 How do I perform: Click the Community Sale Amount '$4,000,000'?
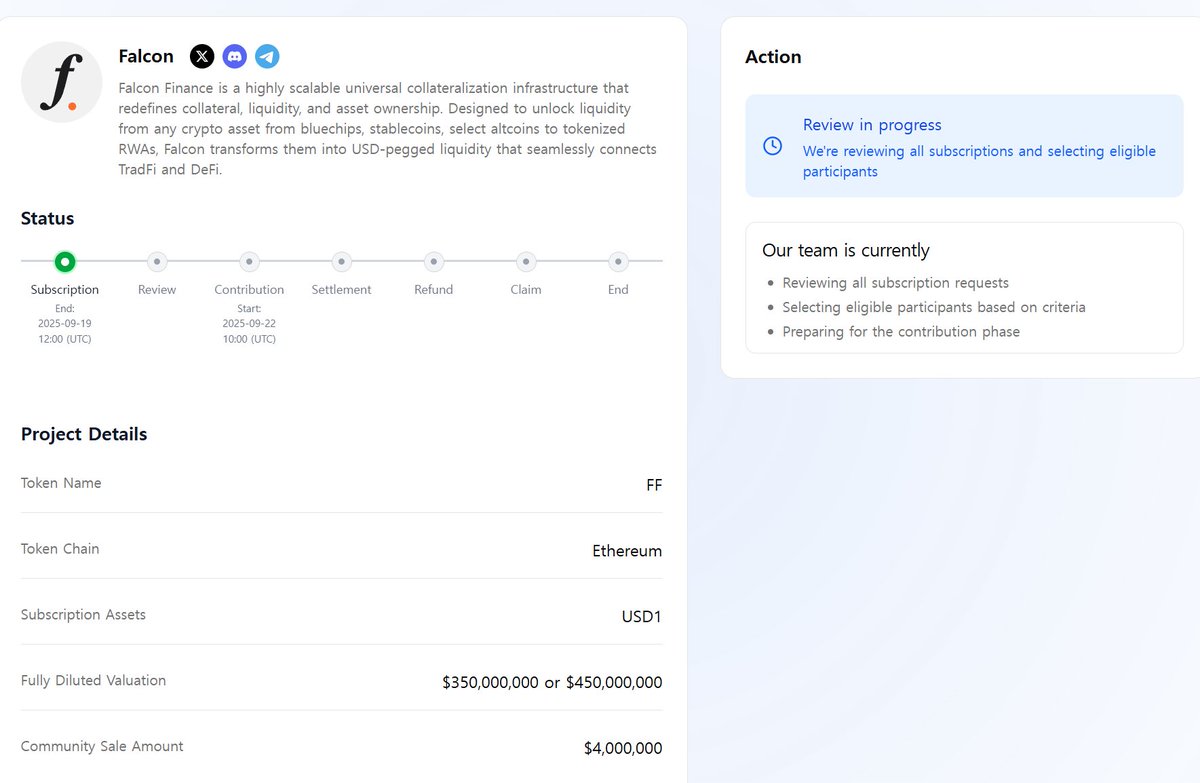623,749
